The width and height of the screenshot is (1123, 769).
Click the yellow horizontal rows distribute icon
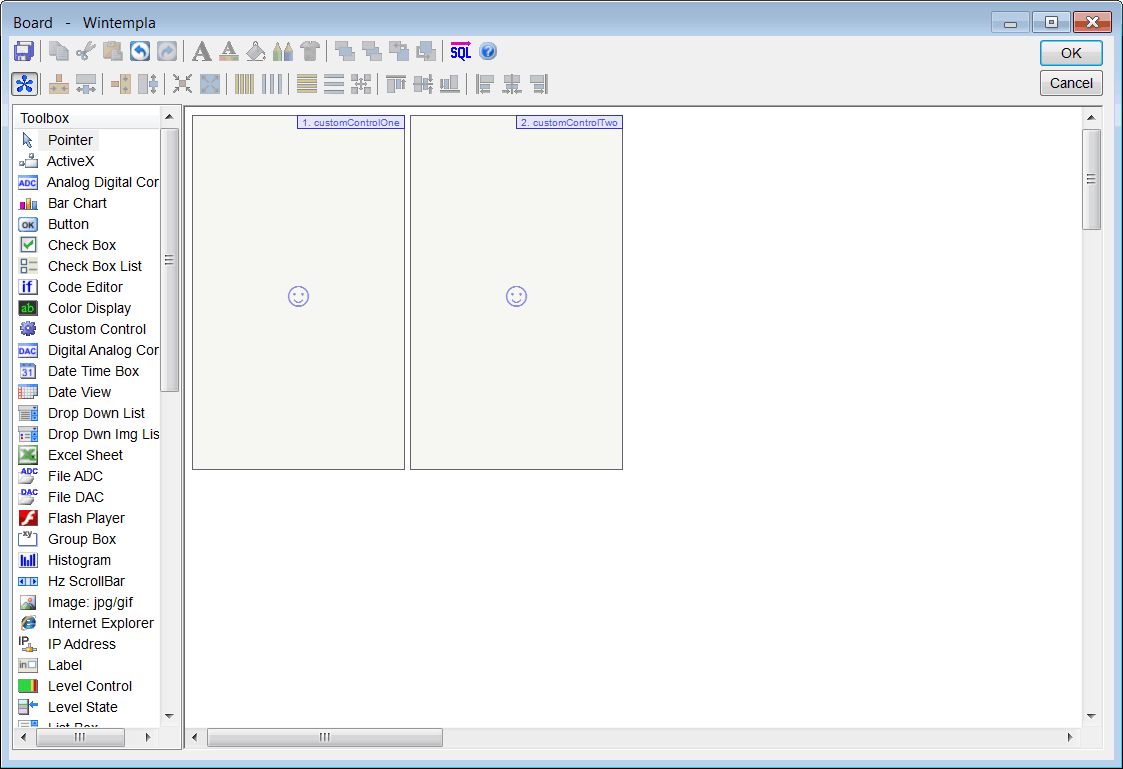(307, 84)
